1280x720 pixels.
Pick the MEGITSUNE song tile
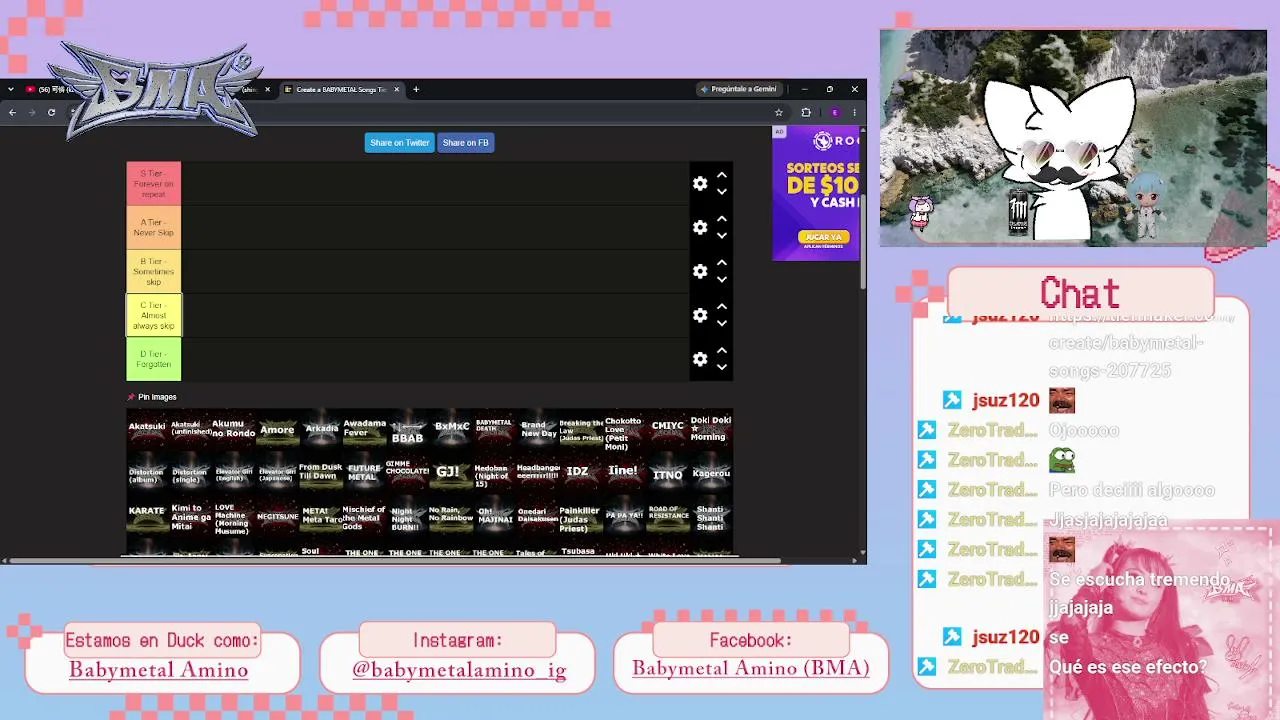point(277,514)
